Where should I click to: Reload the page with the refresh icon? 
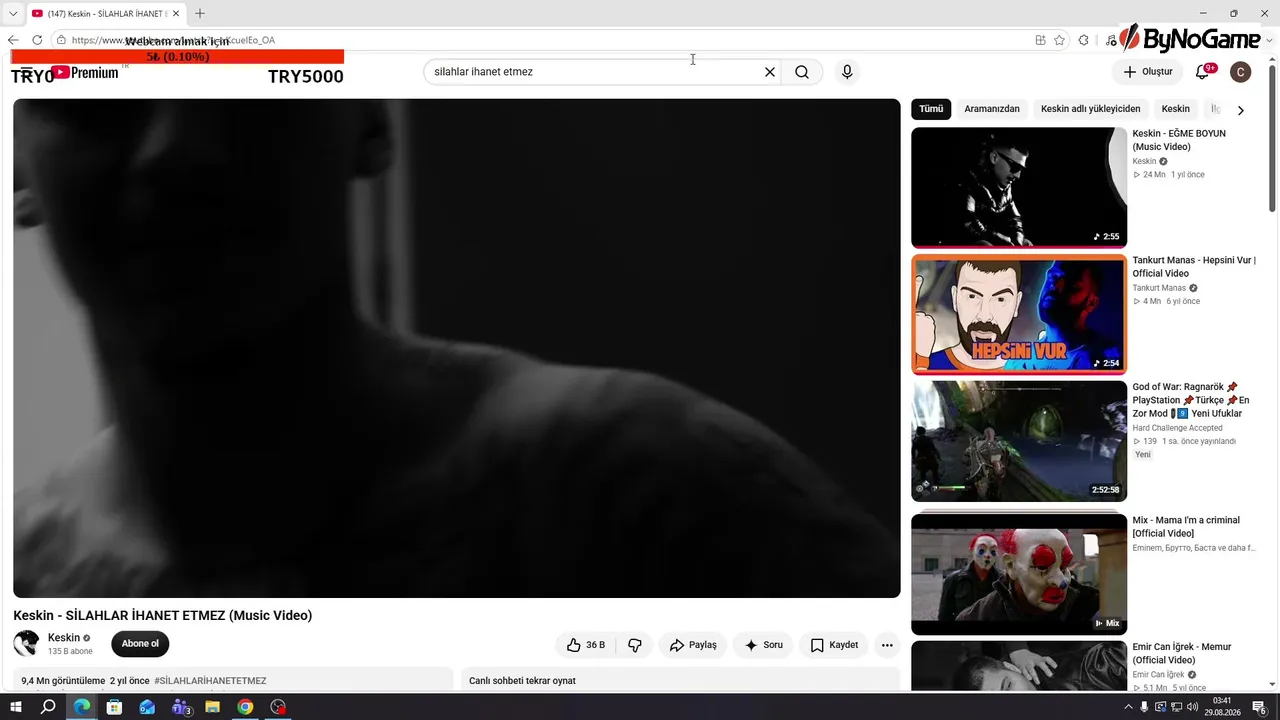(37, 40)
